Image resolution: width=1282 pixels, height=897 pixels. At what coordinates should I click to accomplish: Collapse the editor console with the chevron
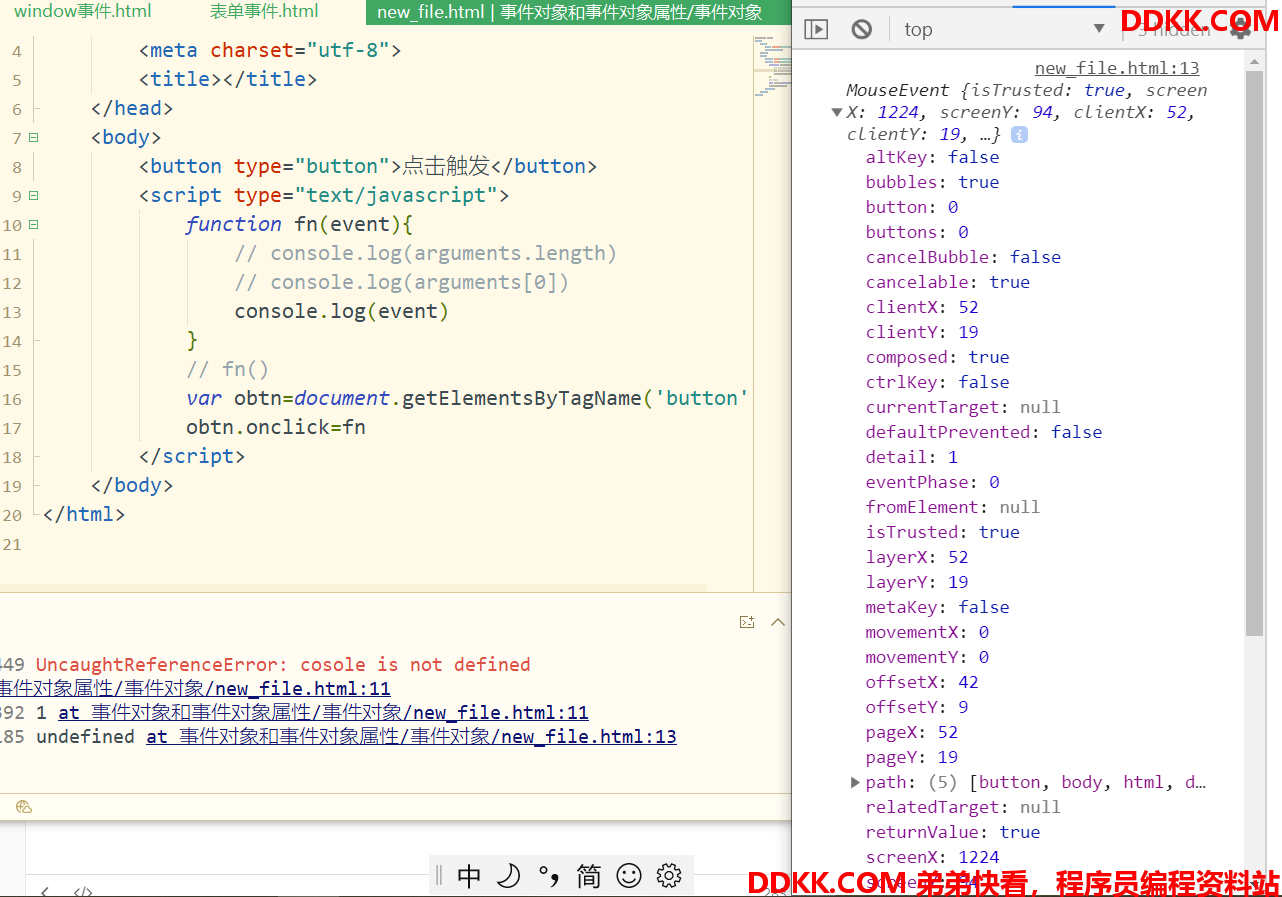[778, 622]
